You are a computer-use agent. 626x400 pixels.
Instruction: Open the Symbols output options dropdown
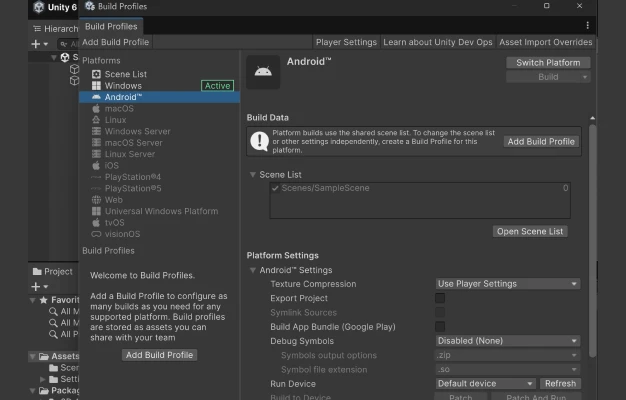[508, 355]
